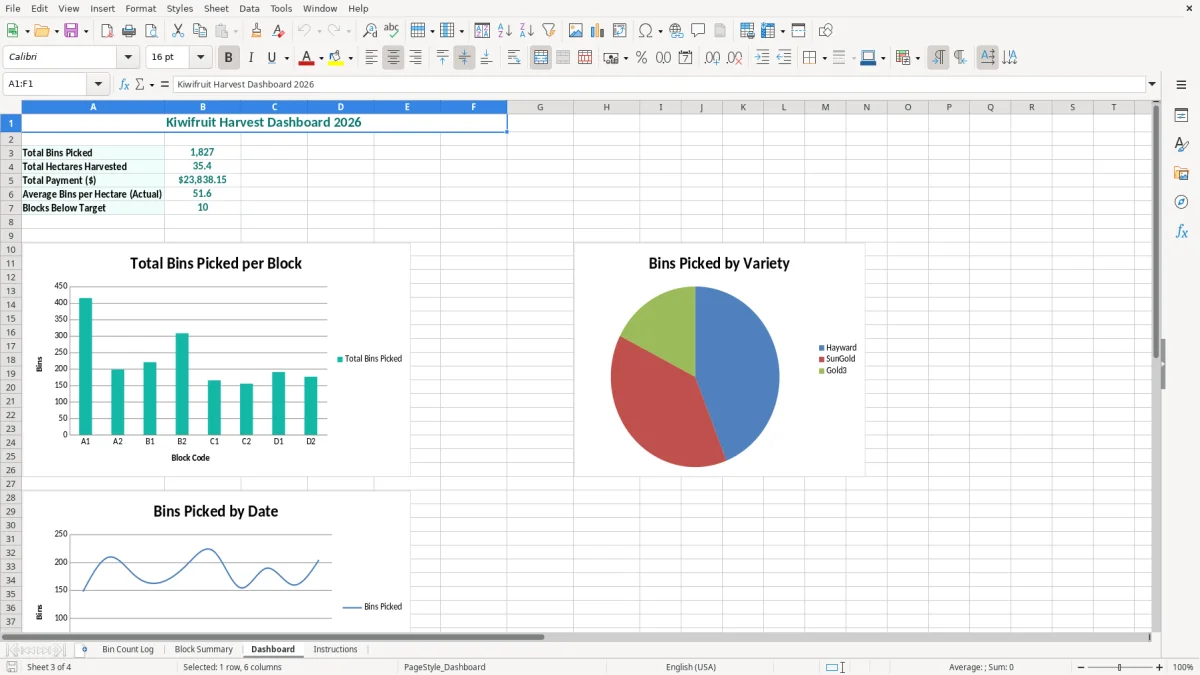Screen dimensions: 1200x675
Task: Open the sidebar Properties deck
Action: point(1181,116)
